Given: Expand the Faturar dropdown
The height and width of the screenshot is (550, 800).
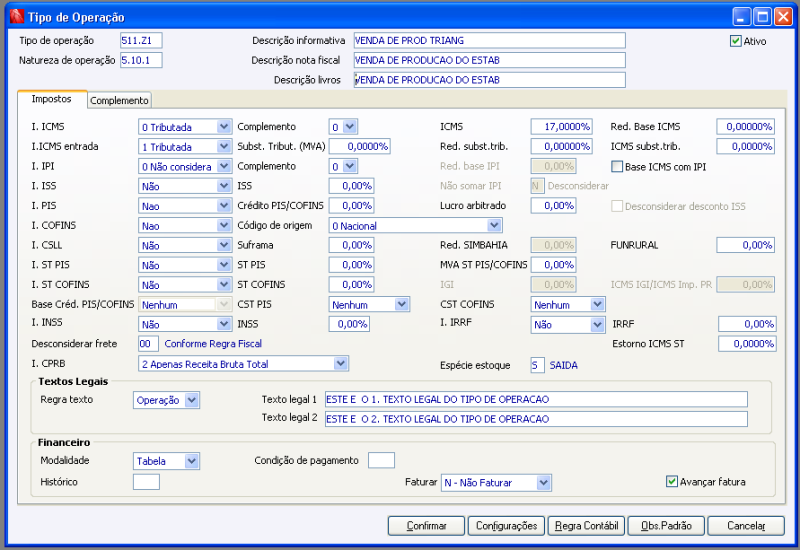Looking at the screenshot, I should click(x=543, y=482).
